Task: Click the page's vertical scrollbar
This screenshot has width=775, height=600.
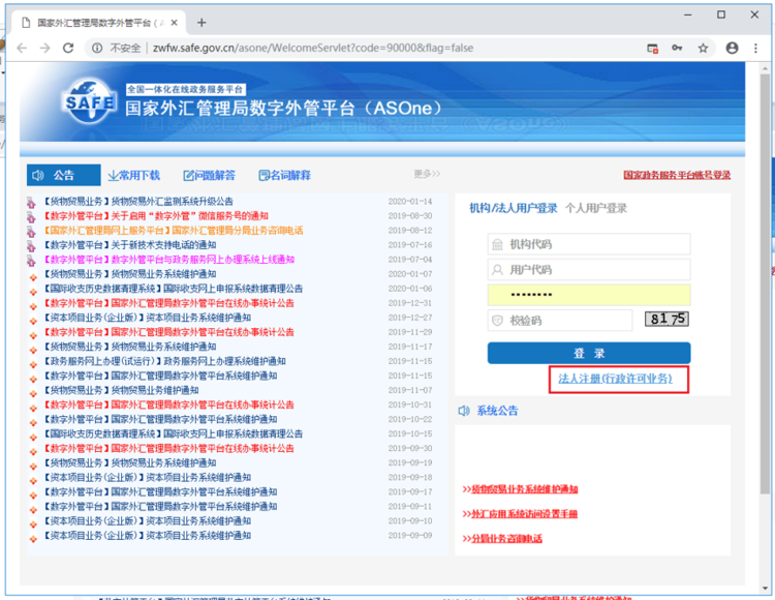Action: [765, 300]
